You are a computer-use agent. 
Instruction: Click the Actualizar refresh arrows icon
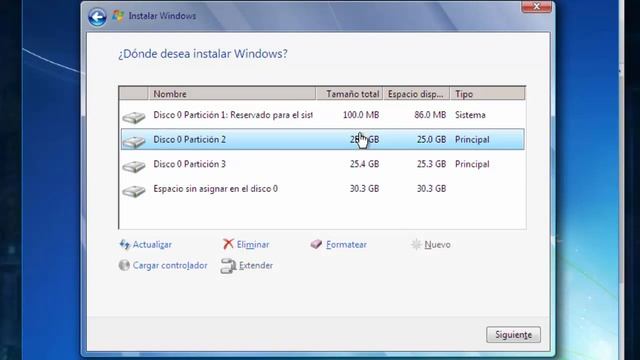(x=124, y=244)
